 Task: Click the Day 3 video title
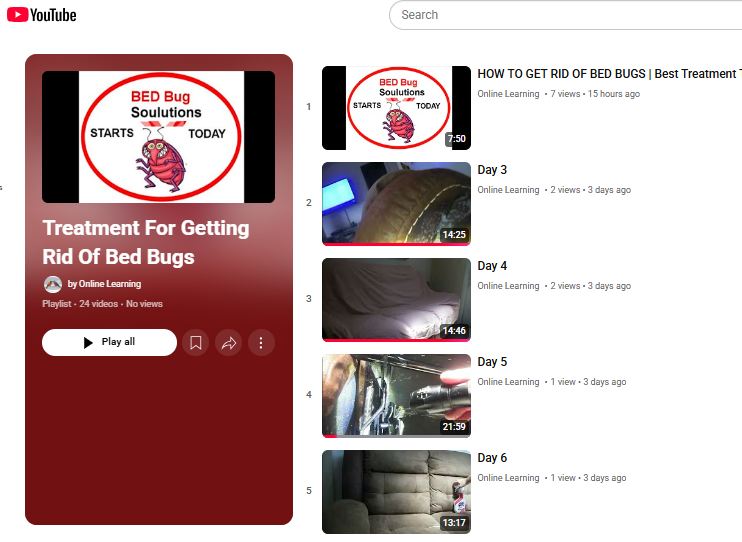click(x=492, y=170)
